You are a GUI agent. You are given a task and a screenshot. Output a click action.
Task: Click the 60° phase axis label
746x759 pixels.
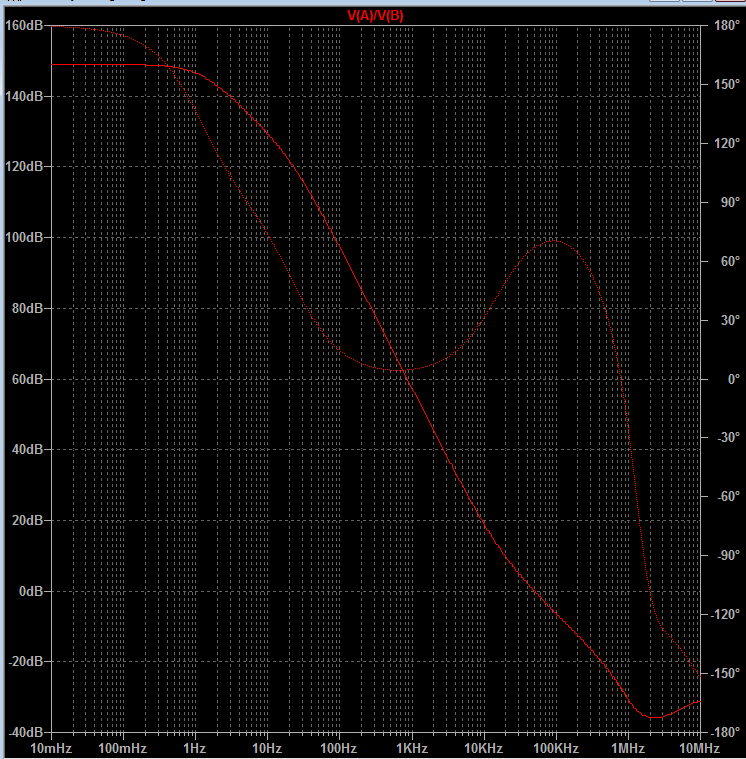pos(730,261)
